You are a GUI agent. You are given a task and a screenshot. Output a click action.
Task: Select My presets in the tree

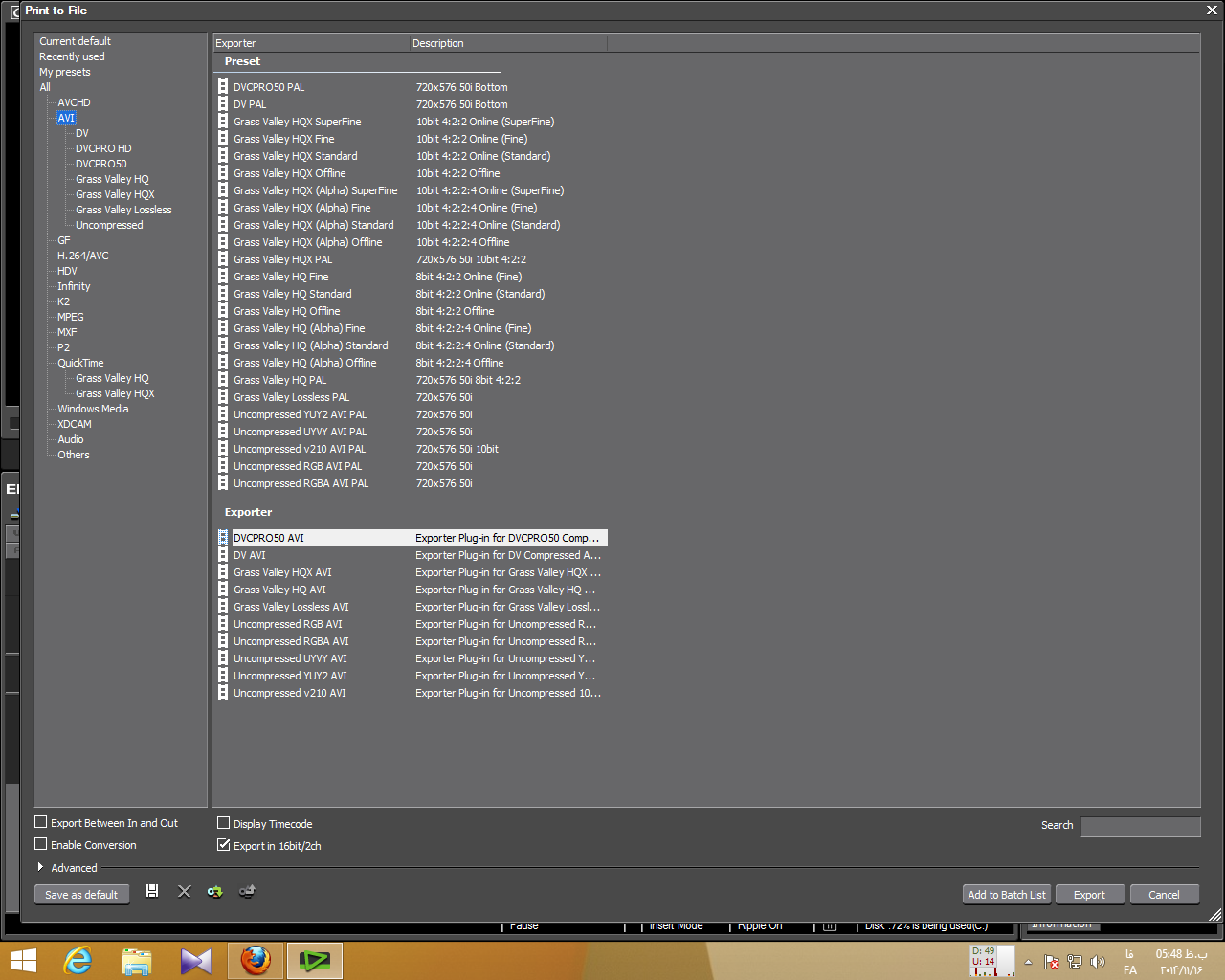(65, 72)
